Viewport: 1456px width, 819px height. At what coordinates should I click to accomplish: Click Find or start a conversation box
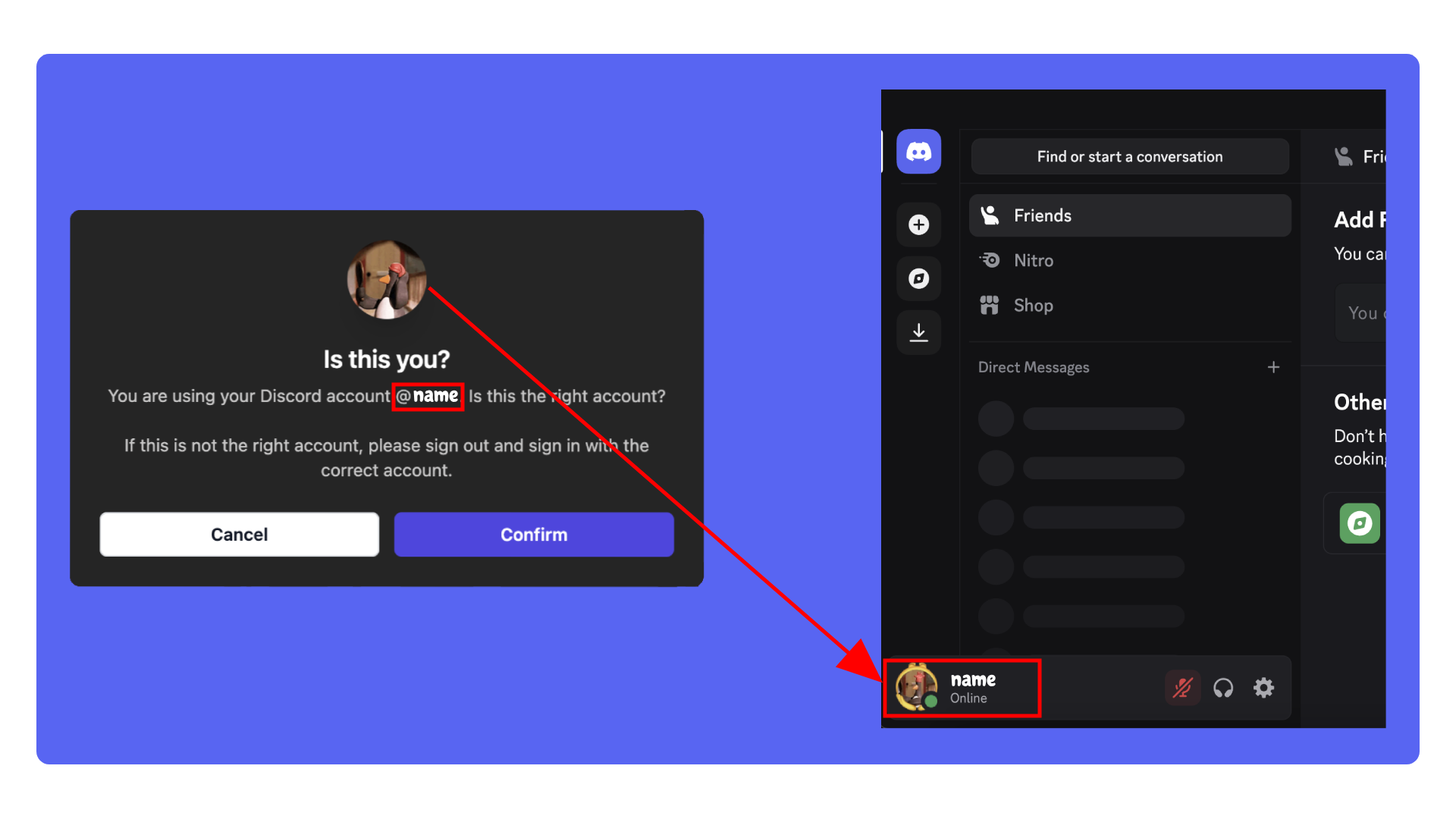1130,156
